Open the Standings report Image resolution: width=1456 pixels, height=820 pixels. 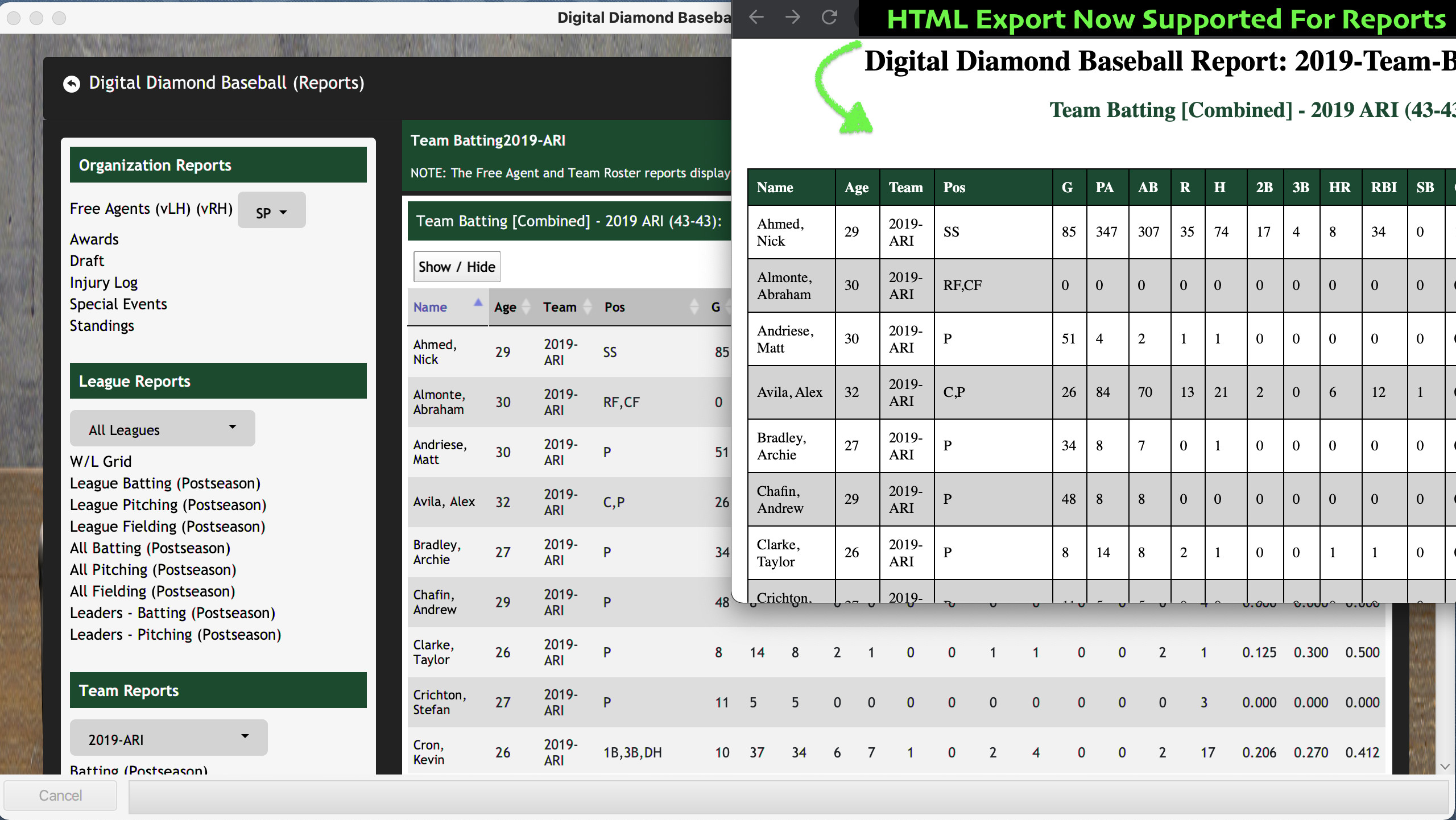[102, 325]
